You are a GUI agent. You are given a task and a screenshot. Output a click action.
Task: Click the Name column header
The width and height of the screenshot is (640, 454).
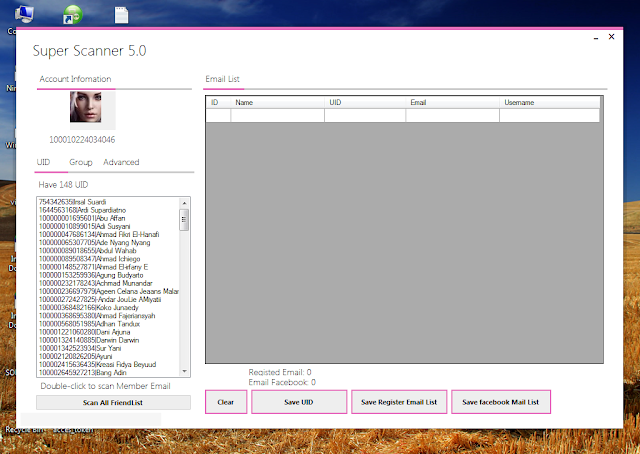click(278, 102)
